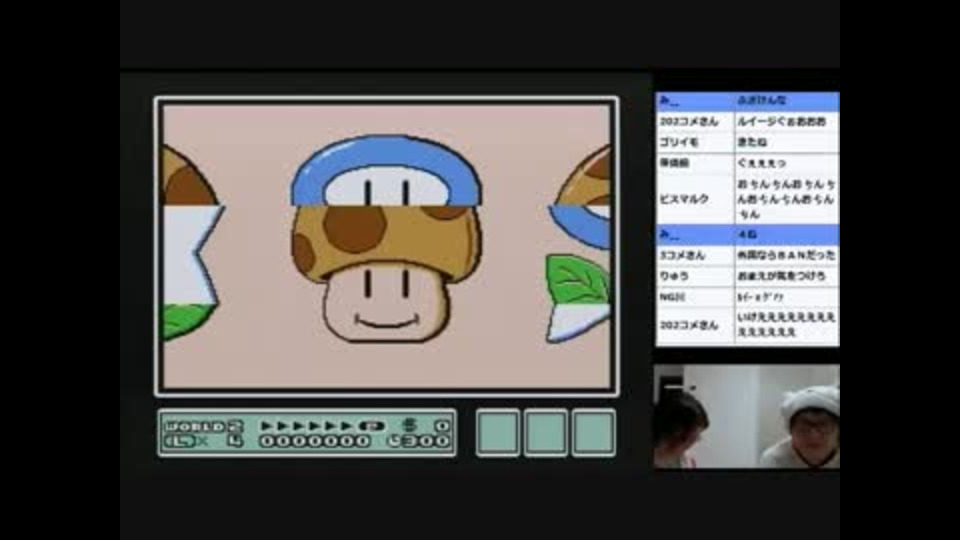Click the blue mushroom cap top slice
Screen dimensions: 960x540
point(386,171)
